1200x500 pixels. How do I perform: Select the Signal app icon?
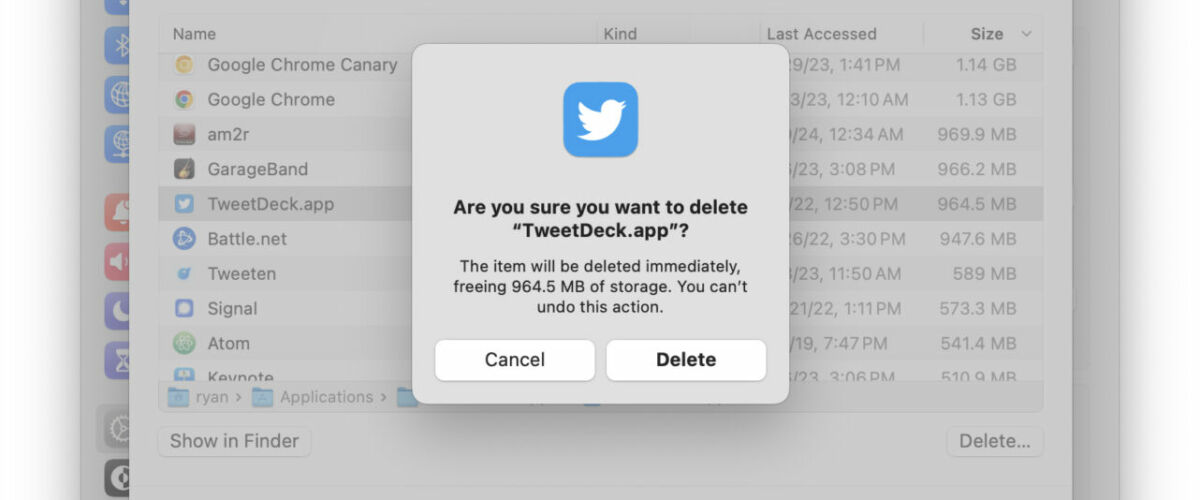tap(184, 308)
